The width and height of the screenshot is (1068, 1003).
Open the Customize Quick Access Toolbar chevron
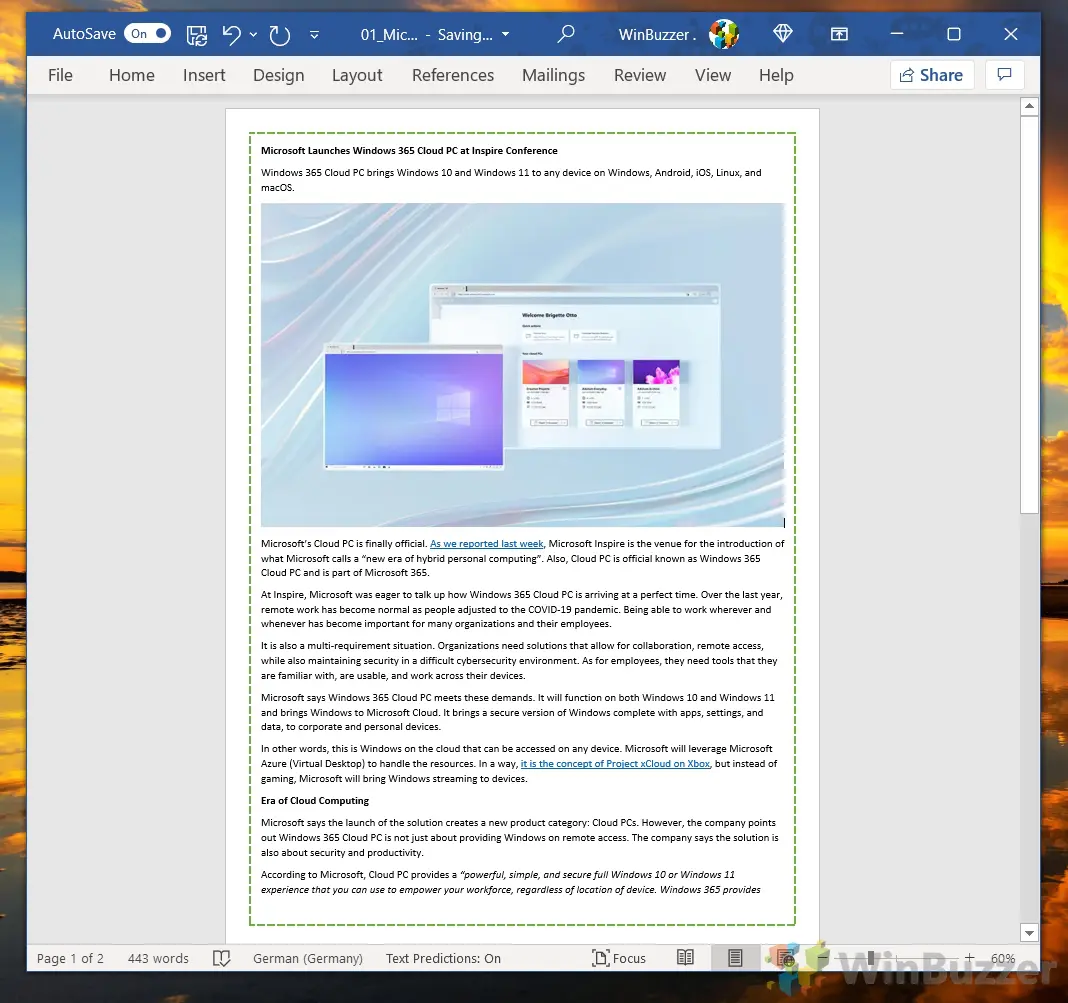click(x=314, y=35)
